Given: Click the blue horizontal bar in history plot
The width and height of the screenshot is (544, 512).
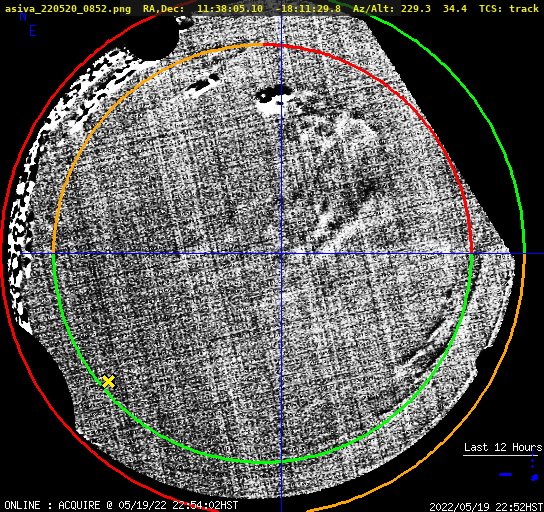Looking at the screenshot, I should point(505,474).
